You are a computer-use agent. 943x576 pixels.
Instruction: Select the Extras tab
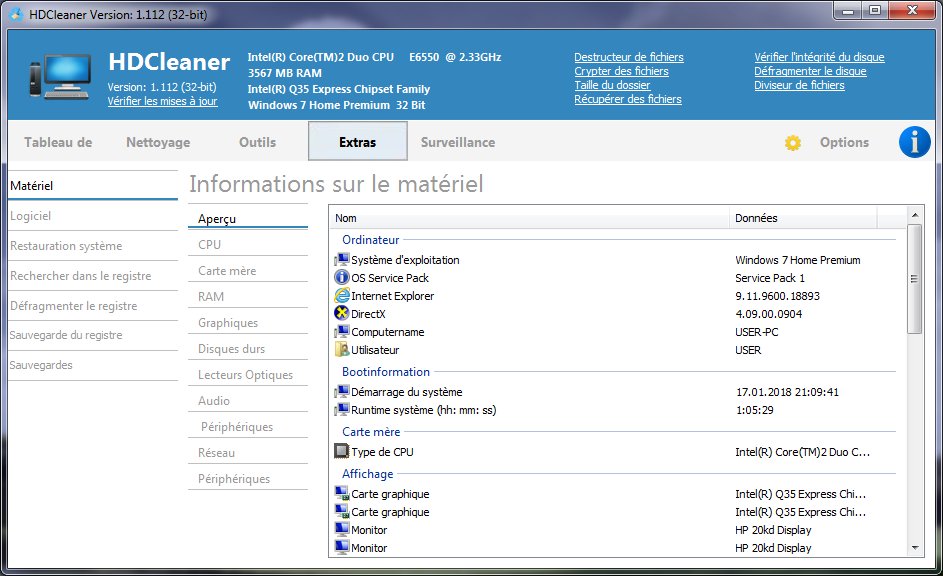pyautogui.click(x=357, y=142)
